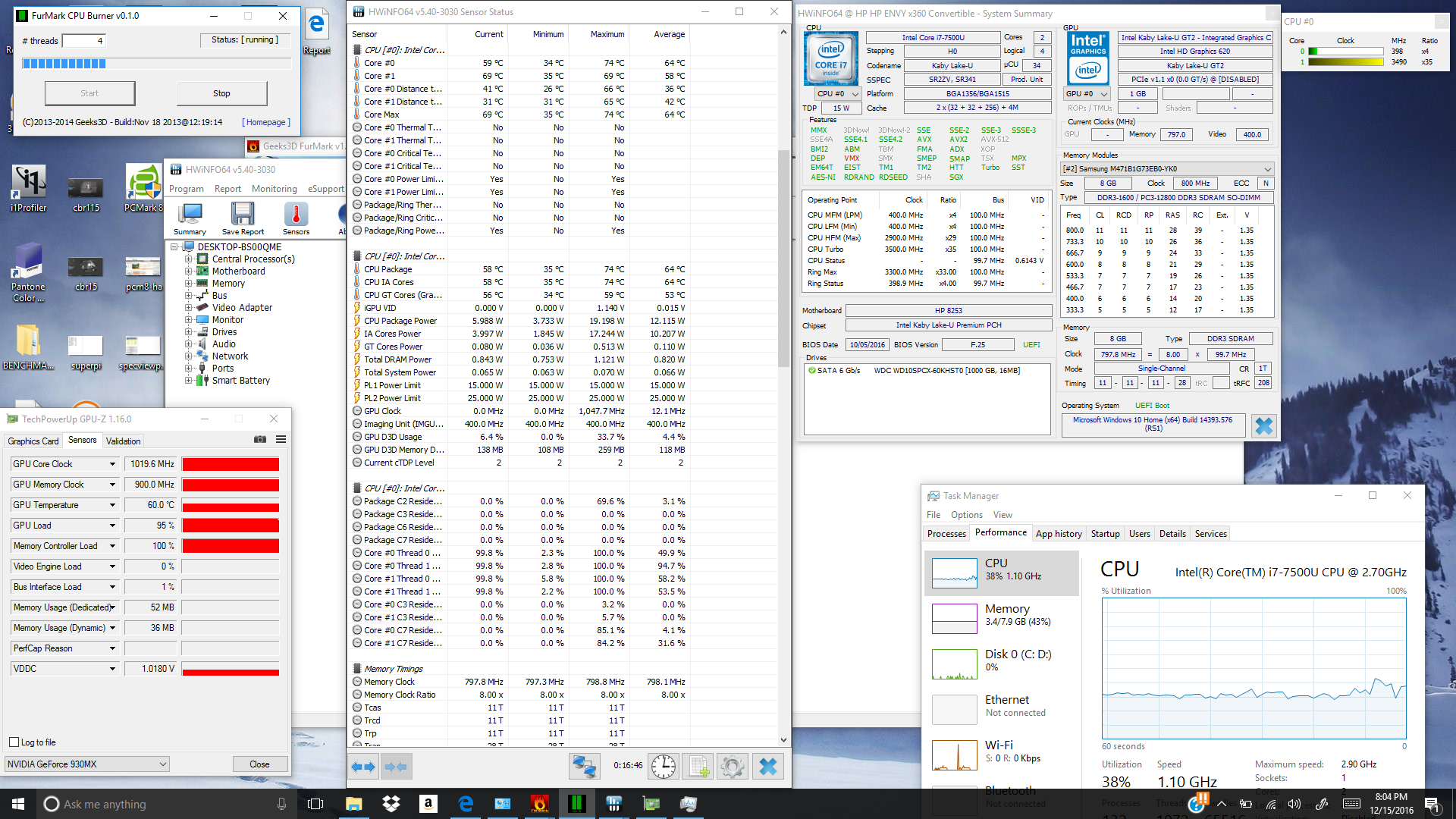Viewport: 1456px width, 819px height.
Task: Open Services tab in Task Manager
Action: pos(1210,534)
